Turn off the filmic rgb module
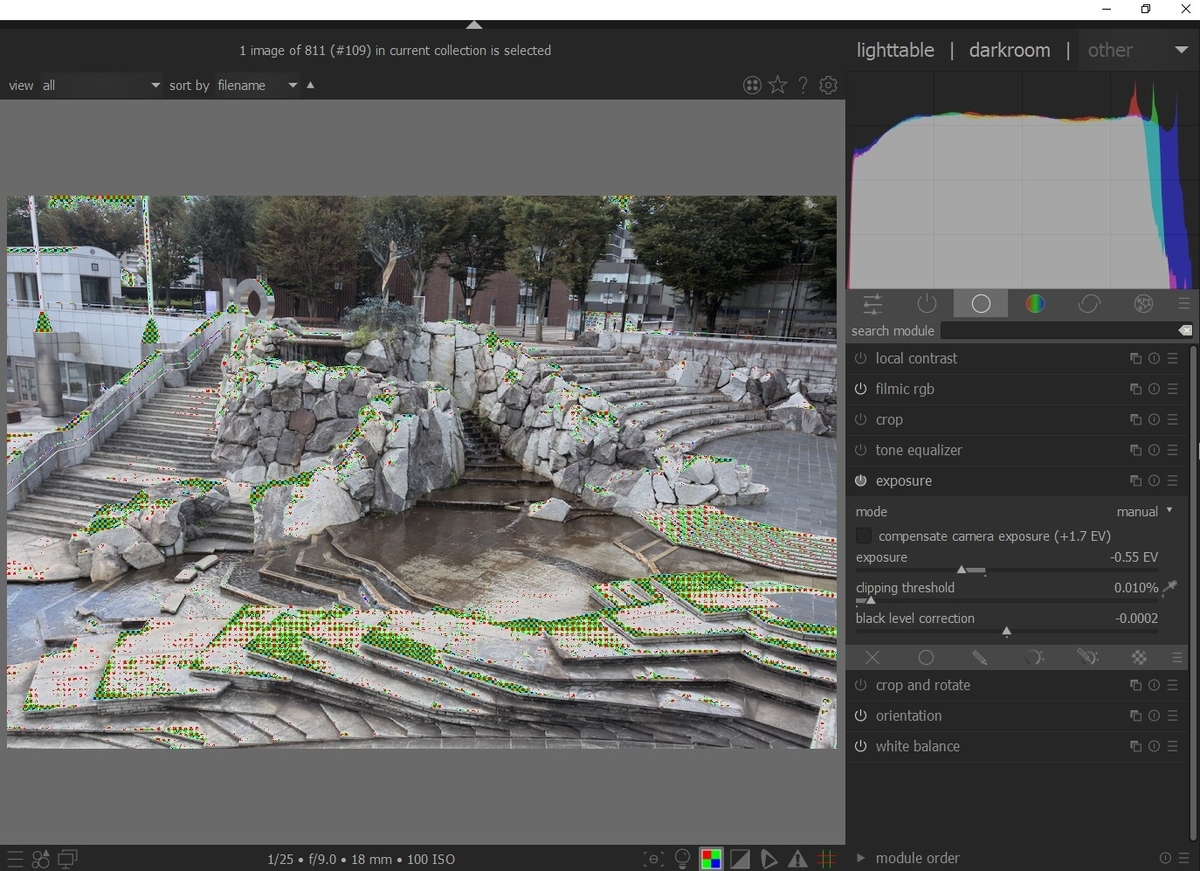1200x871 pixels. (x=860, y=389)
